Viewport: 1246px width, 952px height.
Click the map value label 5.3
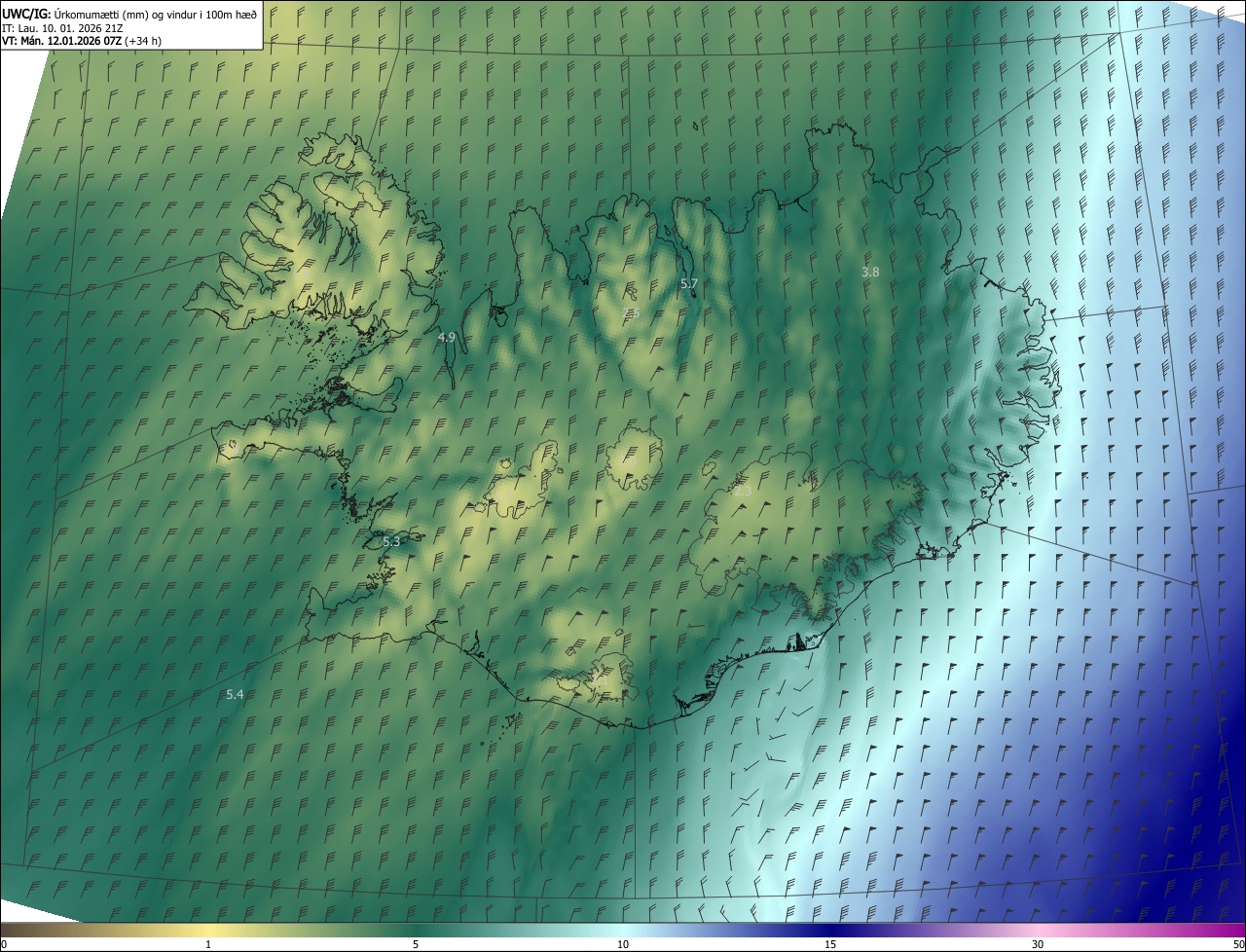click(391, 541)
